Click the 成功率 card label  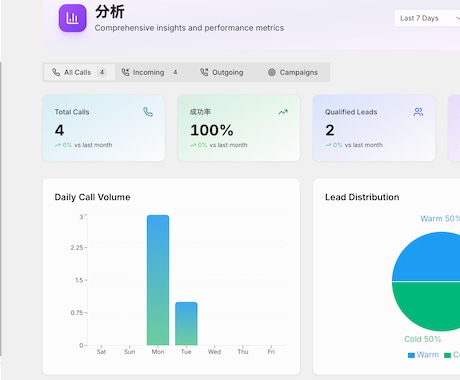tap(200, 112)
